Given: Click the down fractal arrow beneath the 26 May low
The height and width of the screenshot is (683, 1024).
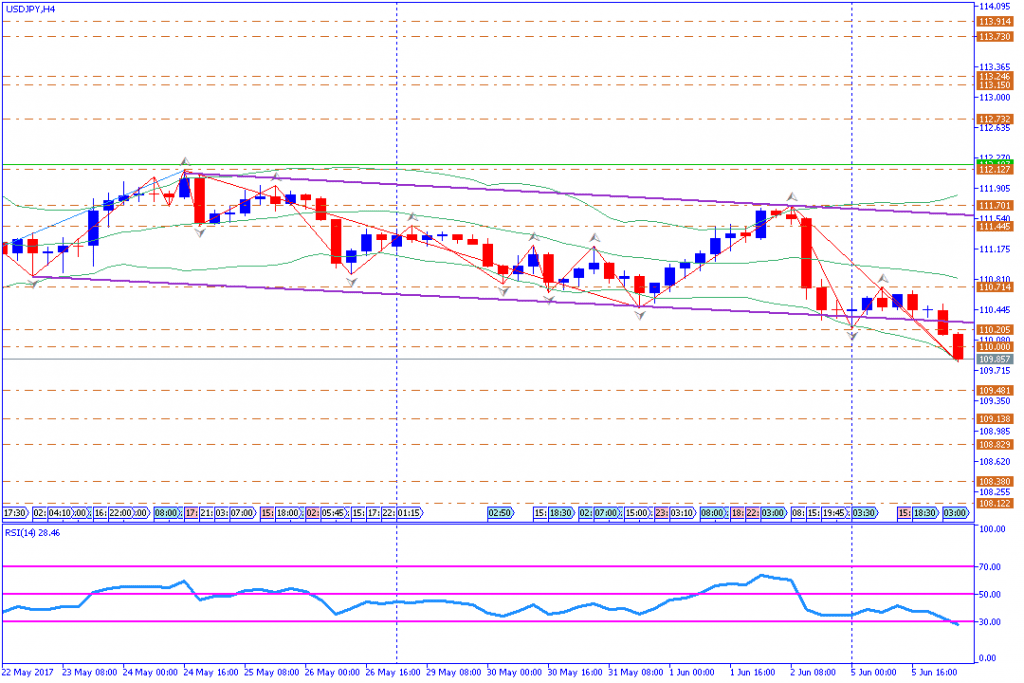Looking at the screenshot, I should pos(351,283).
